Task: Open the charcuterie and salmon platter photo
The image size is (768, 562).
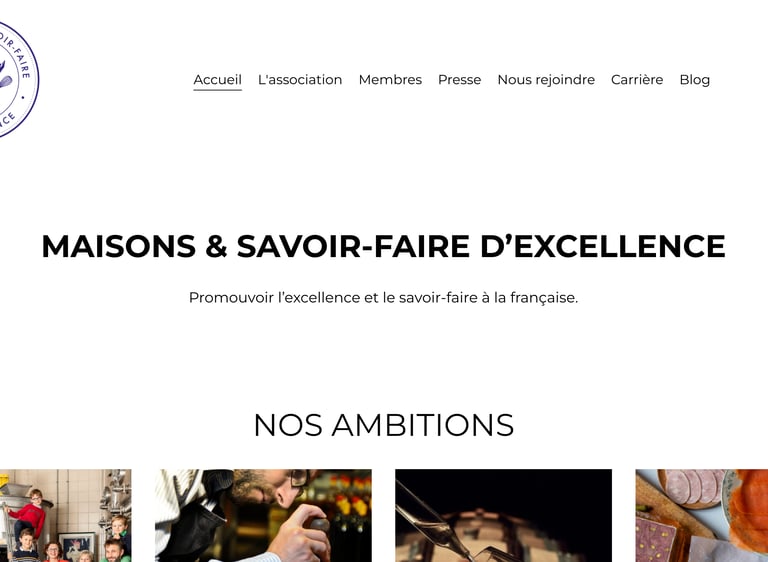Action: point(701,515)
